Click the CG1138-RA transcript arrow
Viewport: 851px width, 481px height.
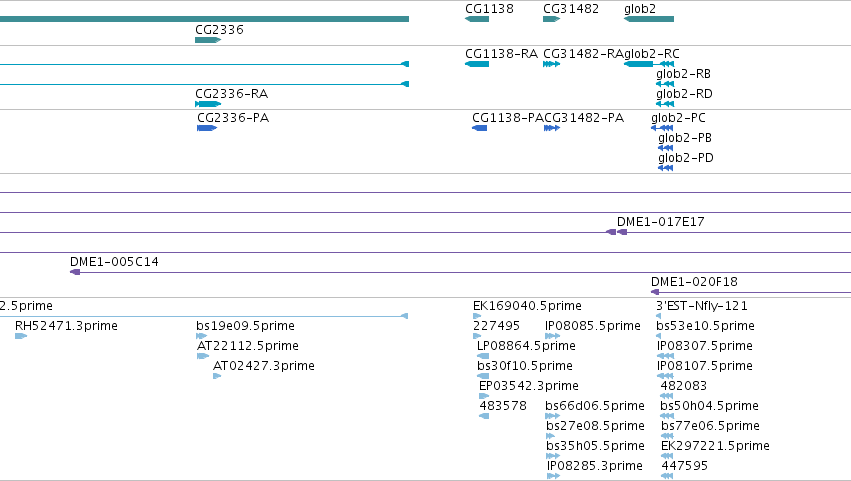477,64
